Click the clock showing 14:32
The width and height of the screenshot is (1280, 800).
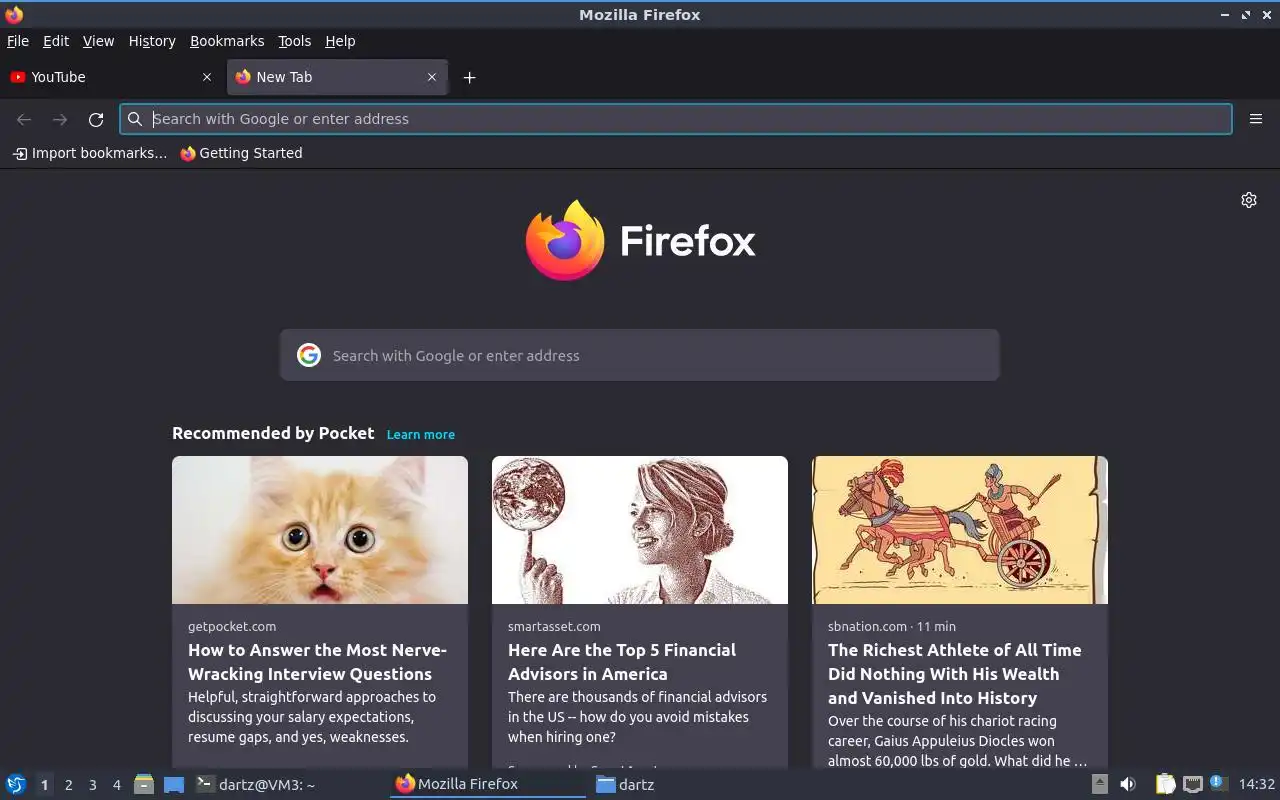pyautogui.click(x=1257, y=784)
